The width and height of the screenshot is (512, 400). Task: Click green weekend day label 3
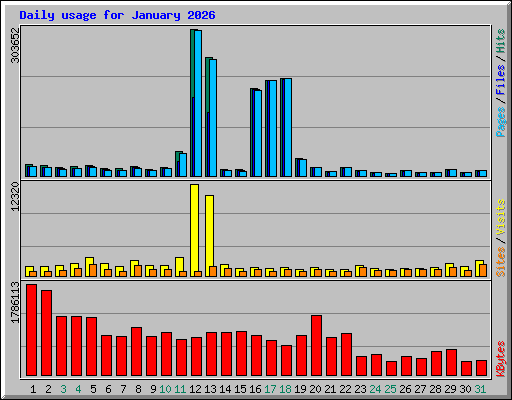63,389
